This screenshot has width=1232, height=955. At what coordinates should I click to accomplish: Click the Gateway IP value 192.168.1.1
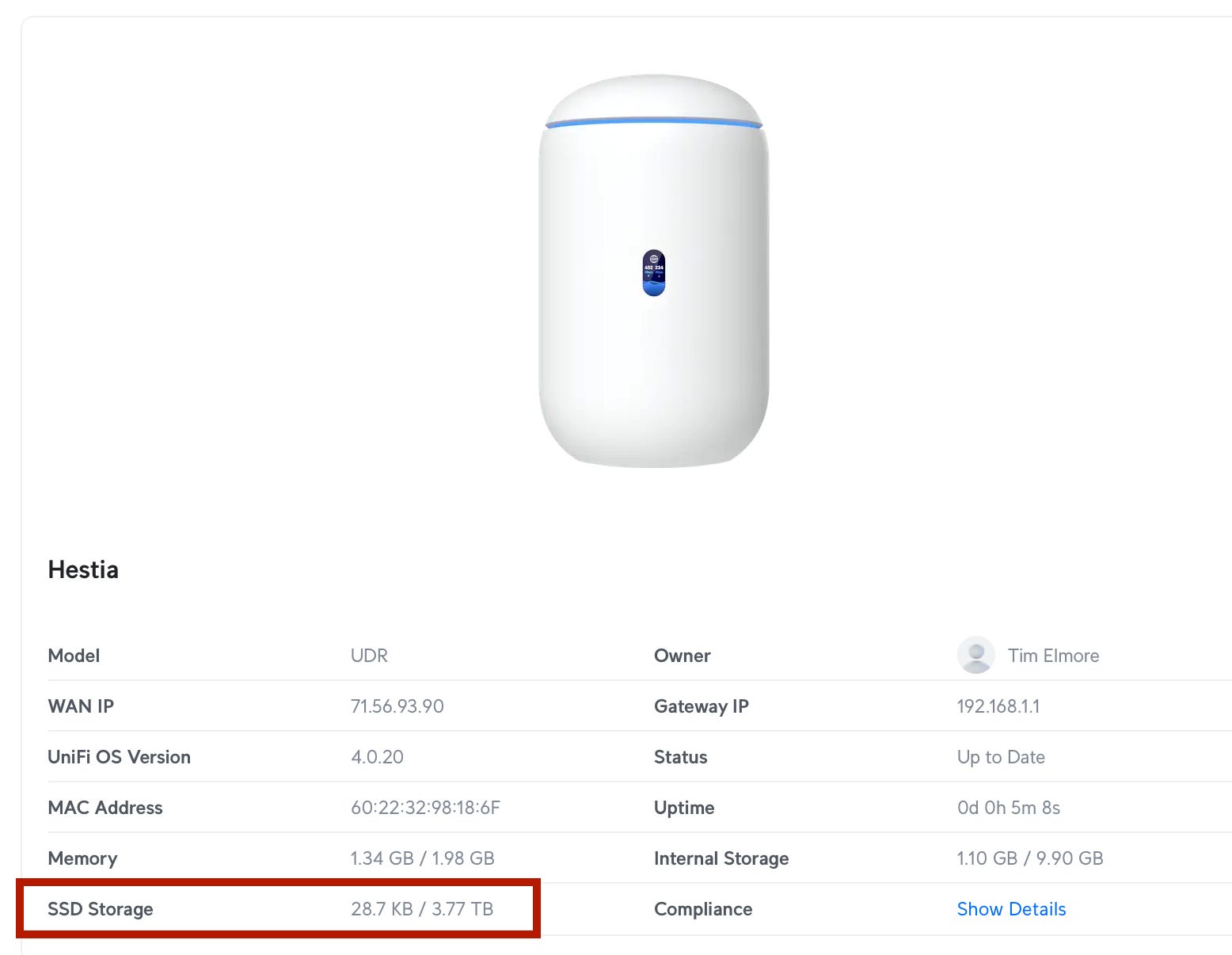point(998,706)
